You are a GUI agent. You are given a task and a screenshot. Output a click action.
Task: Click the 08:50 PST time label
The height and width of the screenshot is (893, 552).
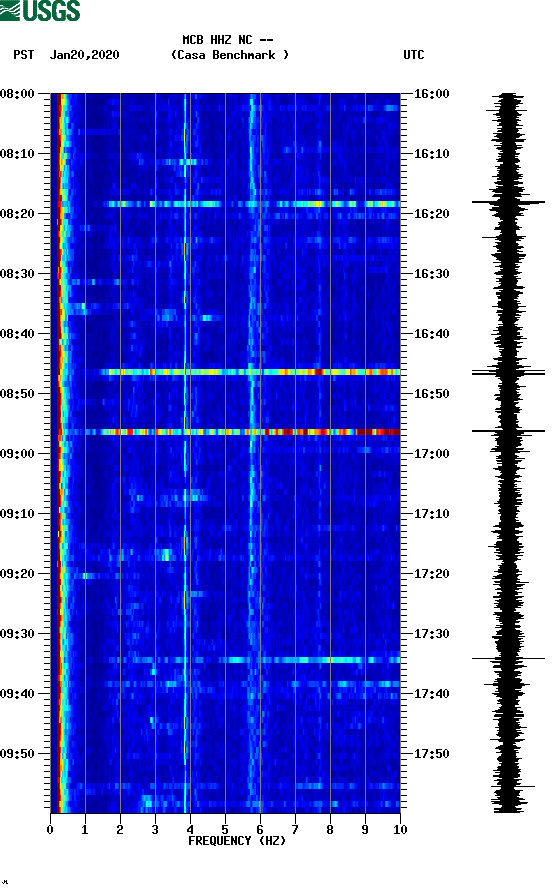coord(17,394)
